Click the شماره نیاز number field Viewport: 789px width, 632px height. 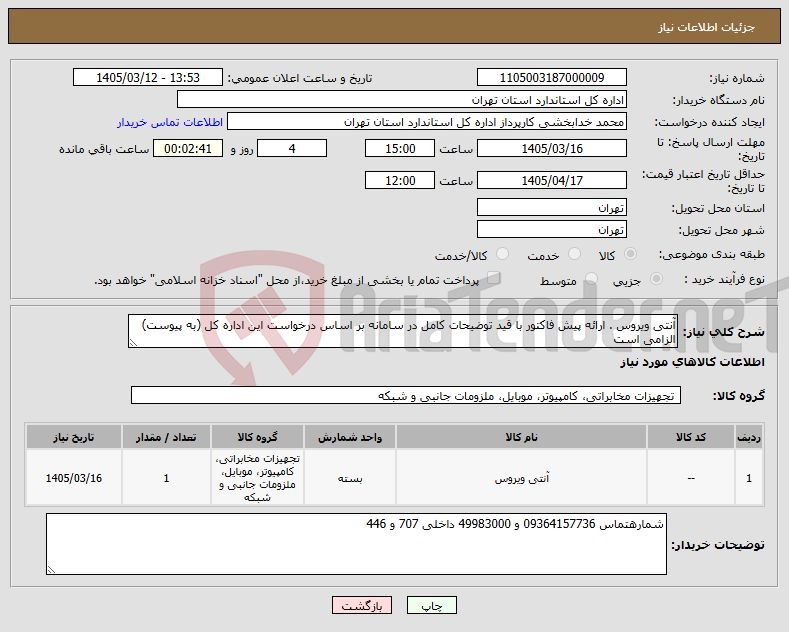[x=551, y=77]
